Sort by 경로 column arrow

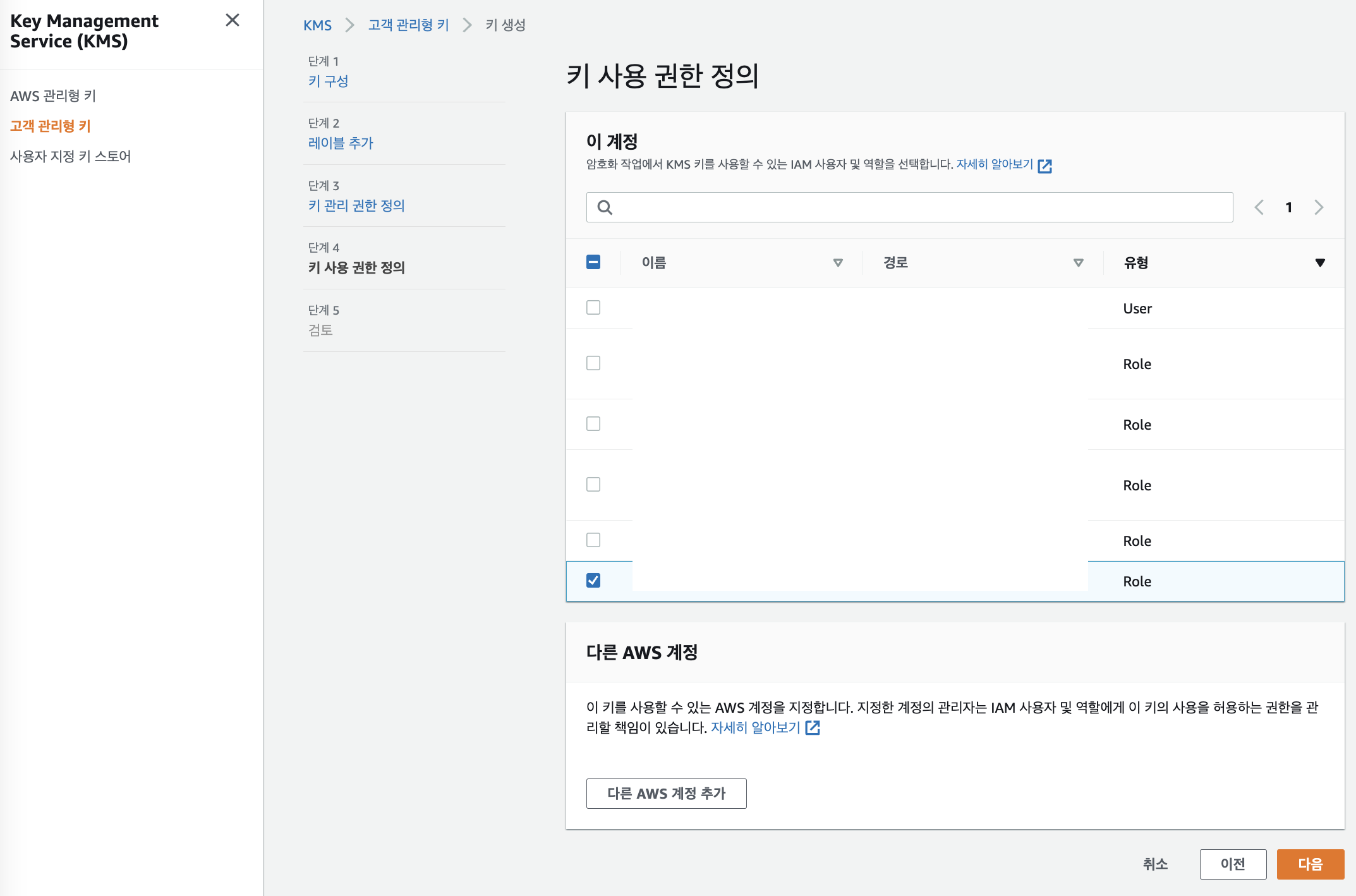click(x=1079, y=263)
